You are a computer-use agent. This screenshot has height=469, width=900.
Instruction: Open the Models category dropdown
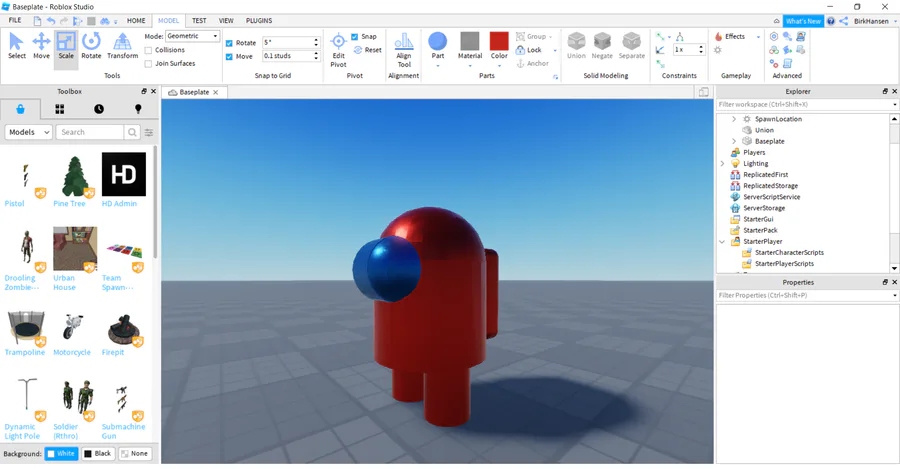click(29, 132)
